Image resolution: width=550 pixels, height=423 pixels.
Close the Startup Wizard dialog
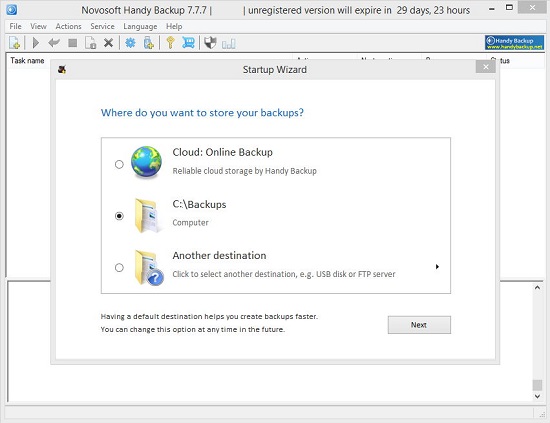click(485, 67)
